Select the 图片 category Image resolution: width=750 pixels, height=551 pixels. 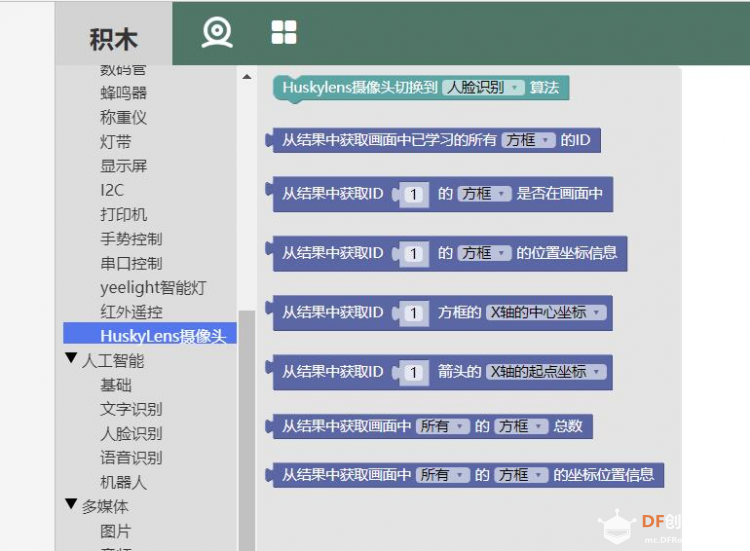(x=115, y=531)
